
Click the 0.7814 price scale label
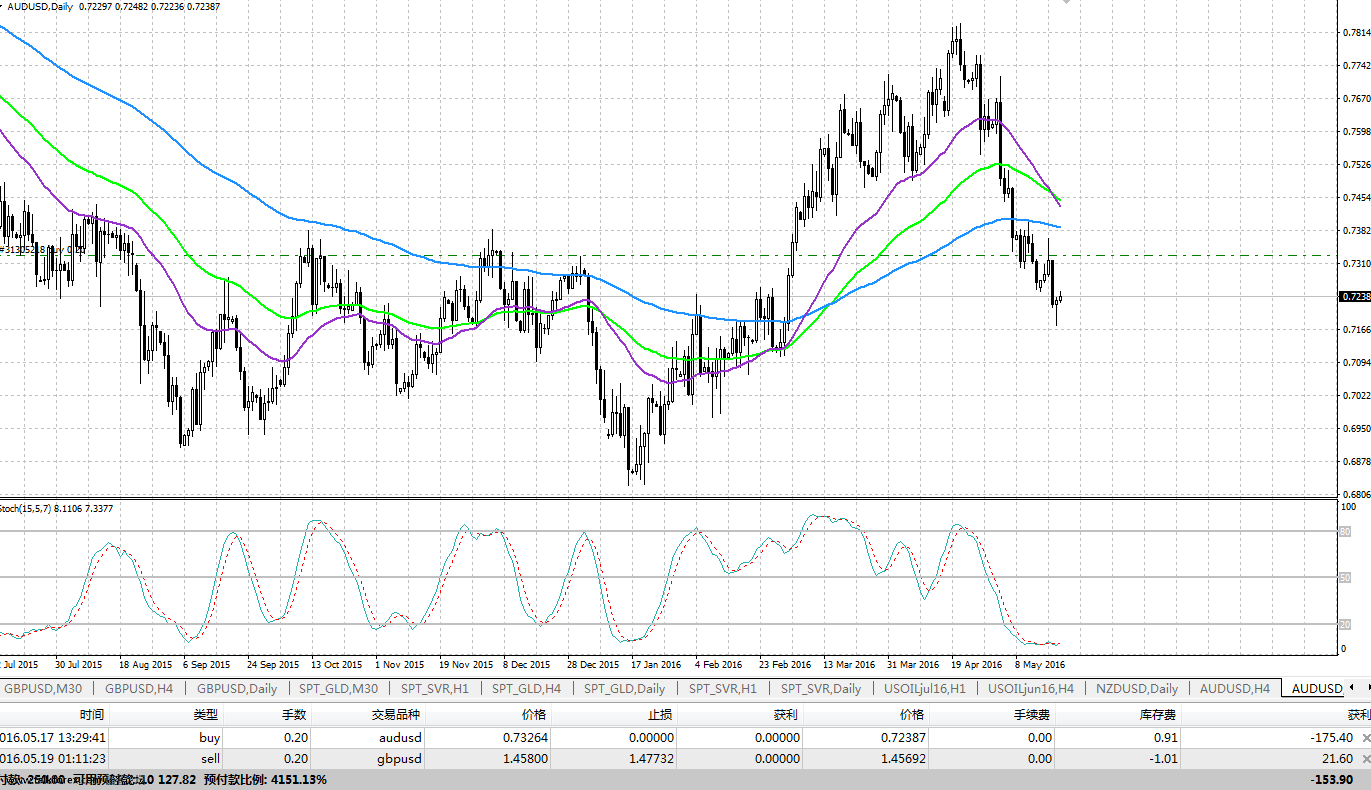pos(1355,33)
